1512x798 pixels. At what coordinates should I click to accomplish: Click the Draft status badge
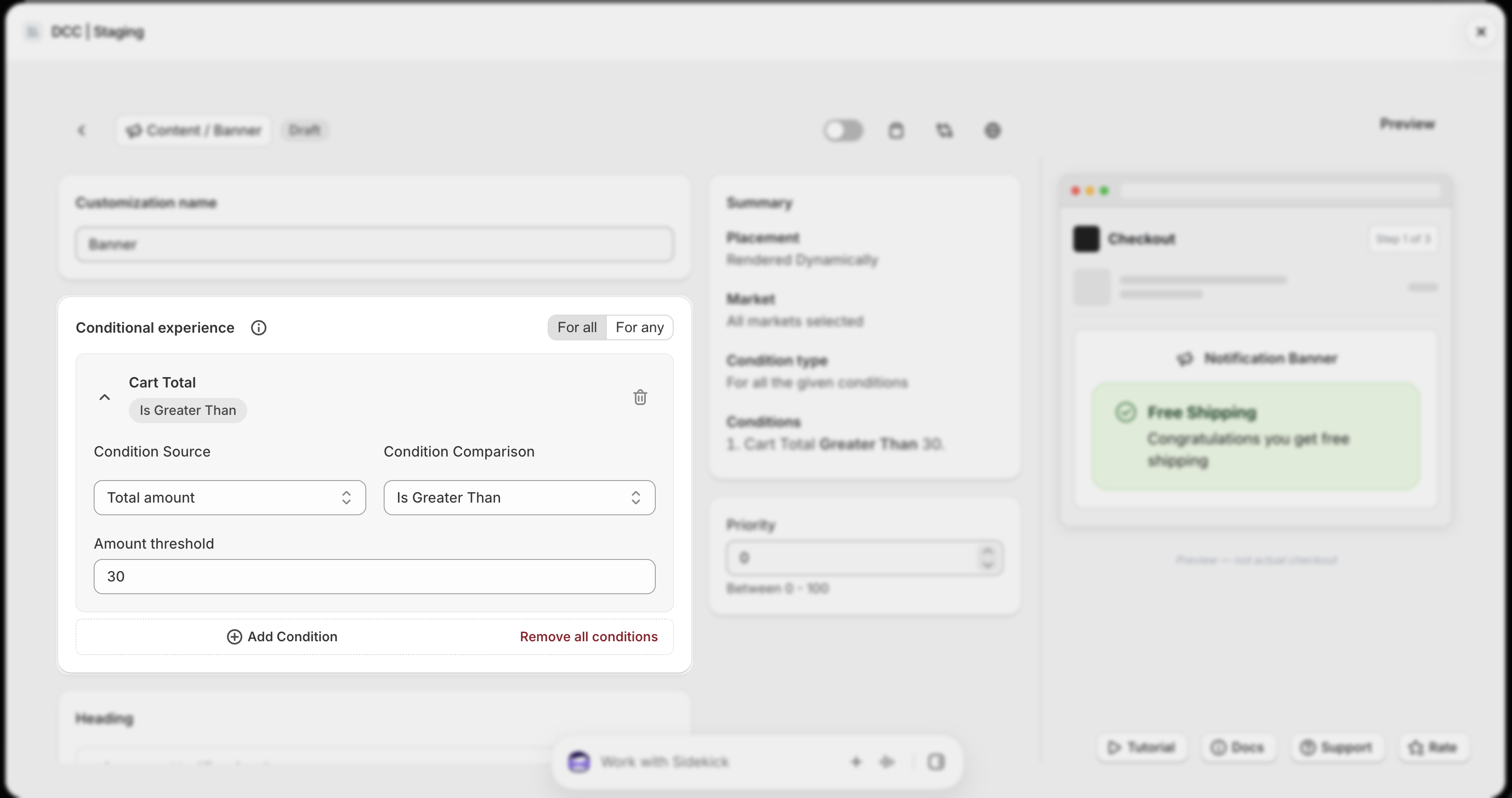click(305, 130)
